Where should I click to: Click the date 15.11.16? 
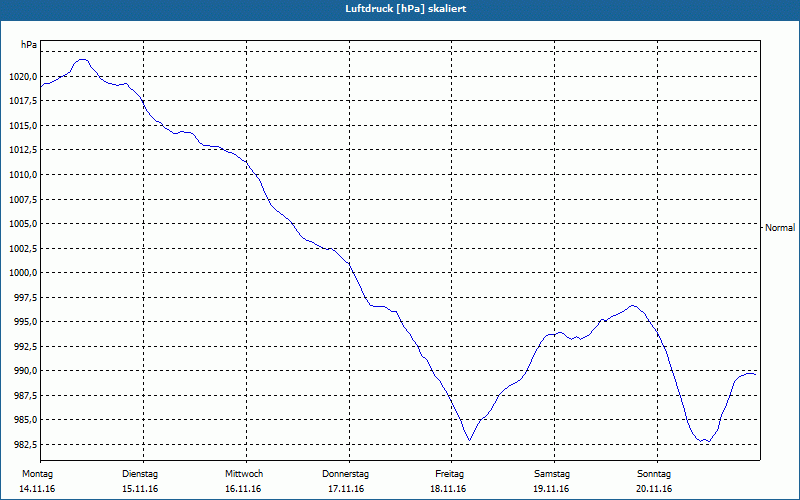coord(140,489)
